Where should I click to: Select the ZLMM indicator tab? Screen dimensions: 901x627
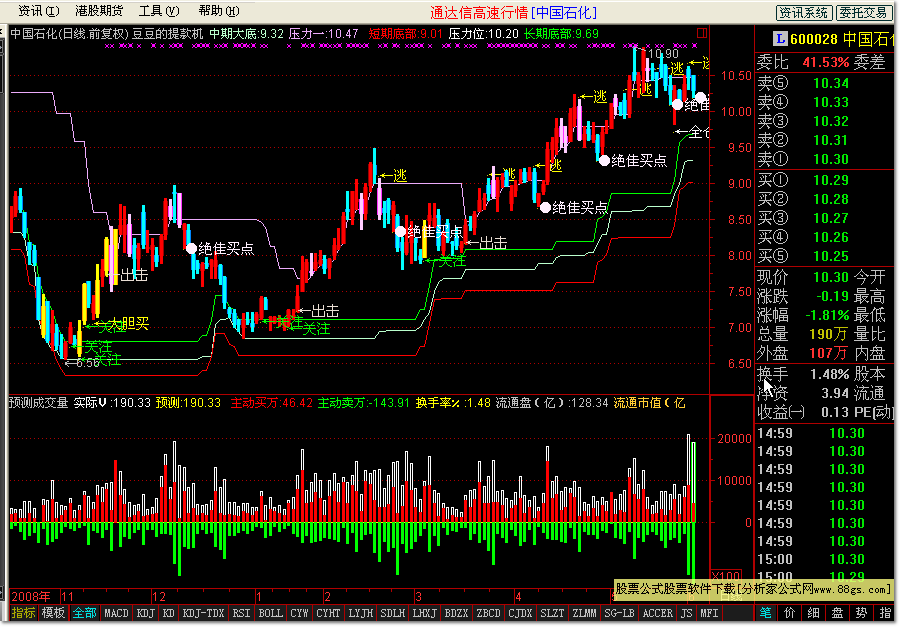pos(584,613)
